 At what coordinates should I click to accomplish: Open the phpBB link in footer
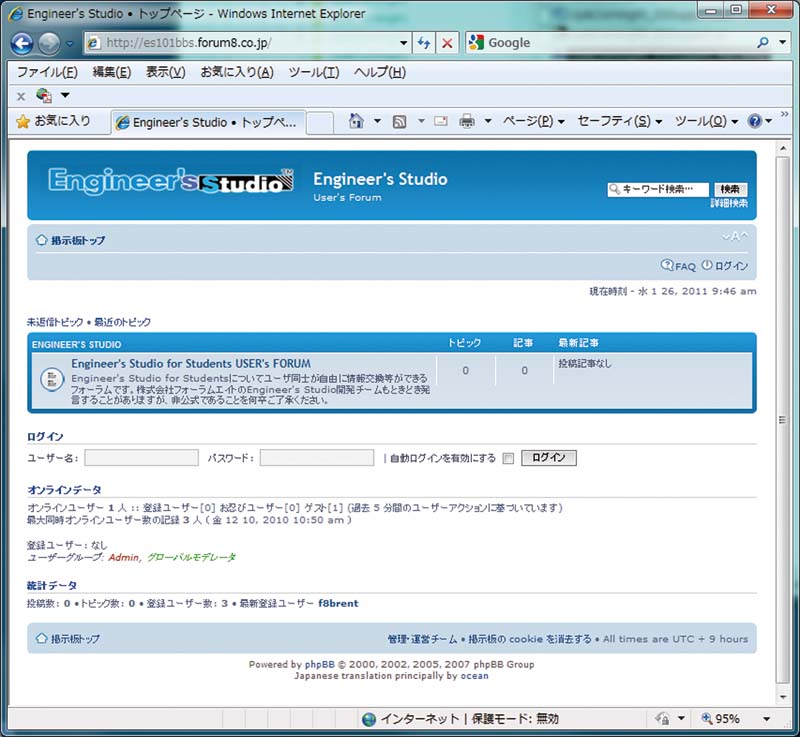(319, 664)
